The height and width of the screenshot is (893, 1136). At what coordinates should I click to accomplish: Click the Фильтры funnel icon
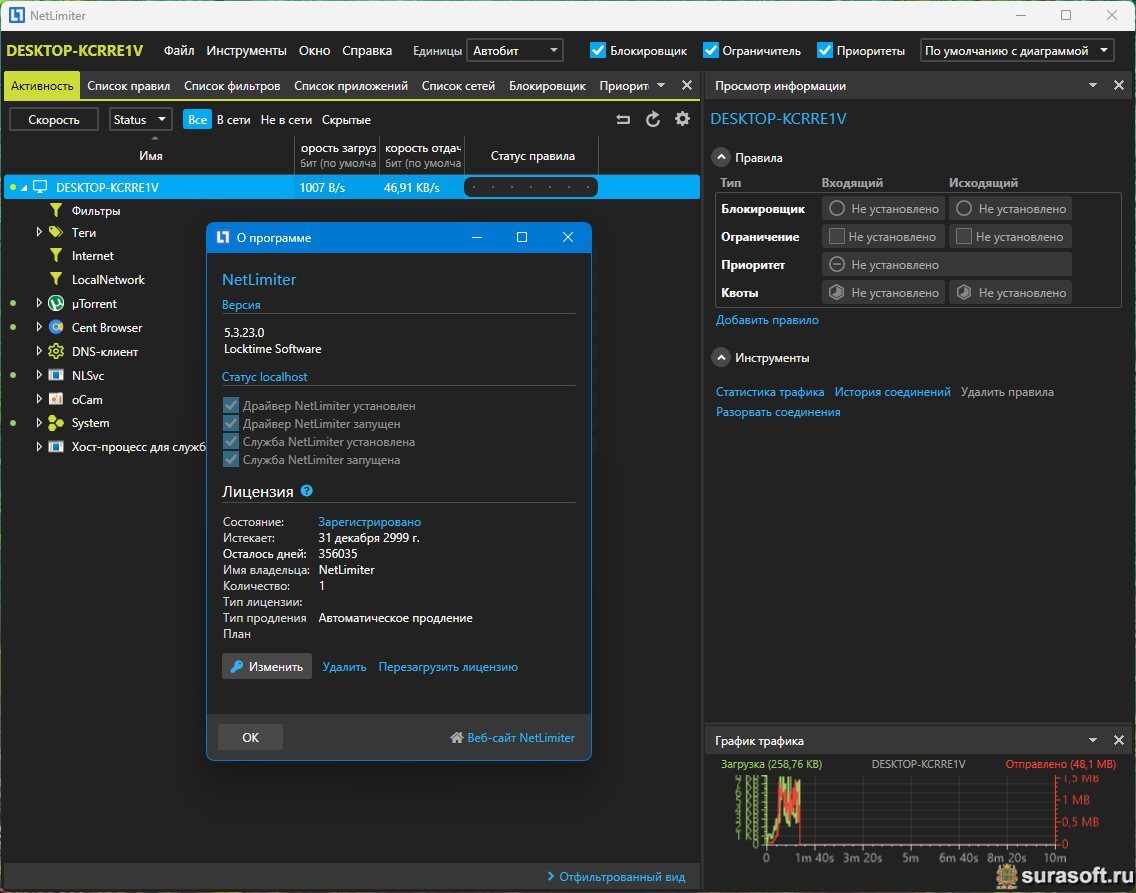56,211
